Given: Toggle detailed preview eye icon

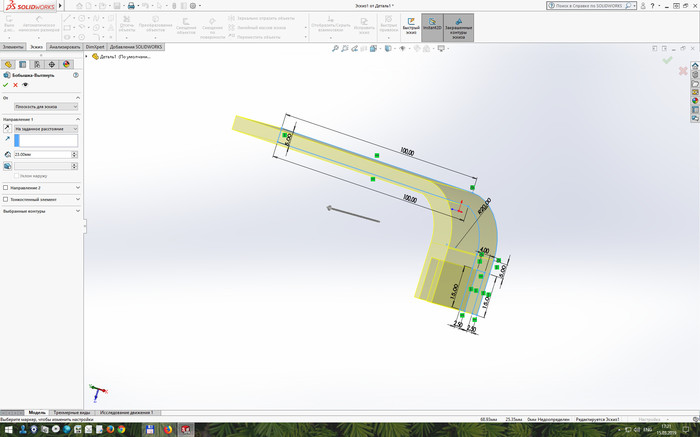Looking at the screenshot, I should pos(25,85).
